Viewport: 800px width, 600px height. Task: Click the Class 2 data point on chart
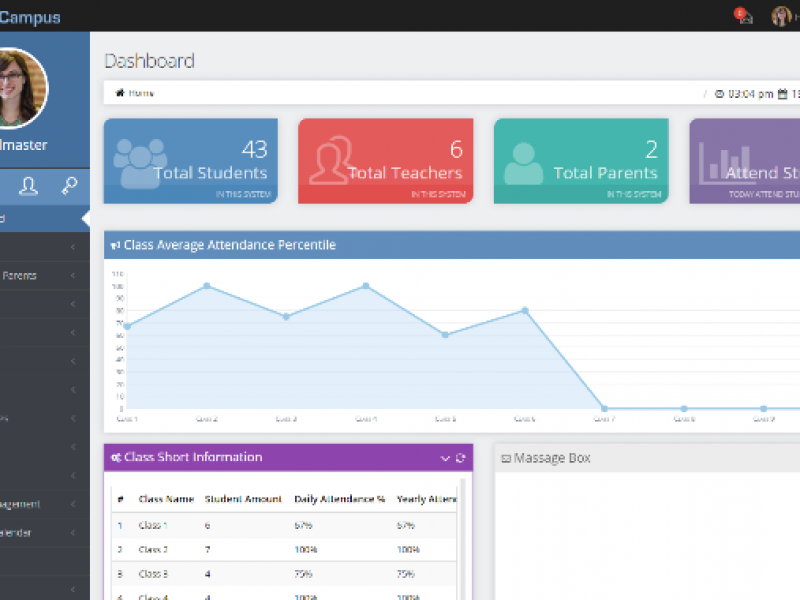[206, 286]
